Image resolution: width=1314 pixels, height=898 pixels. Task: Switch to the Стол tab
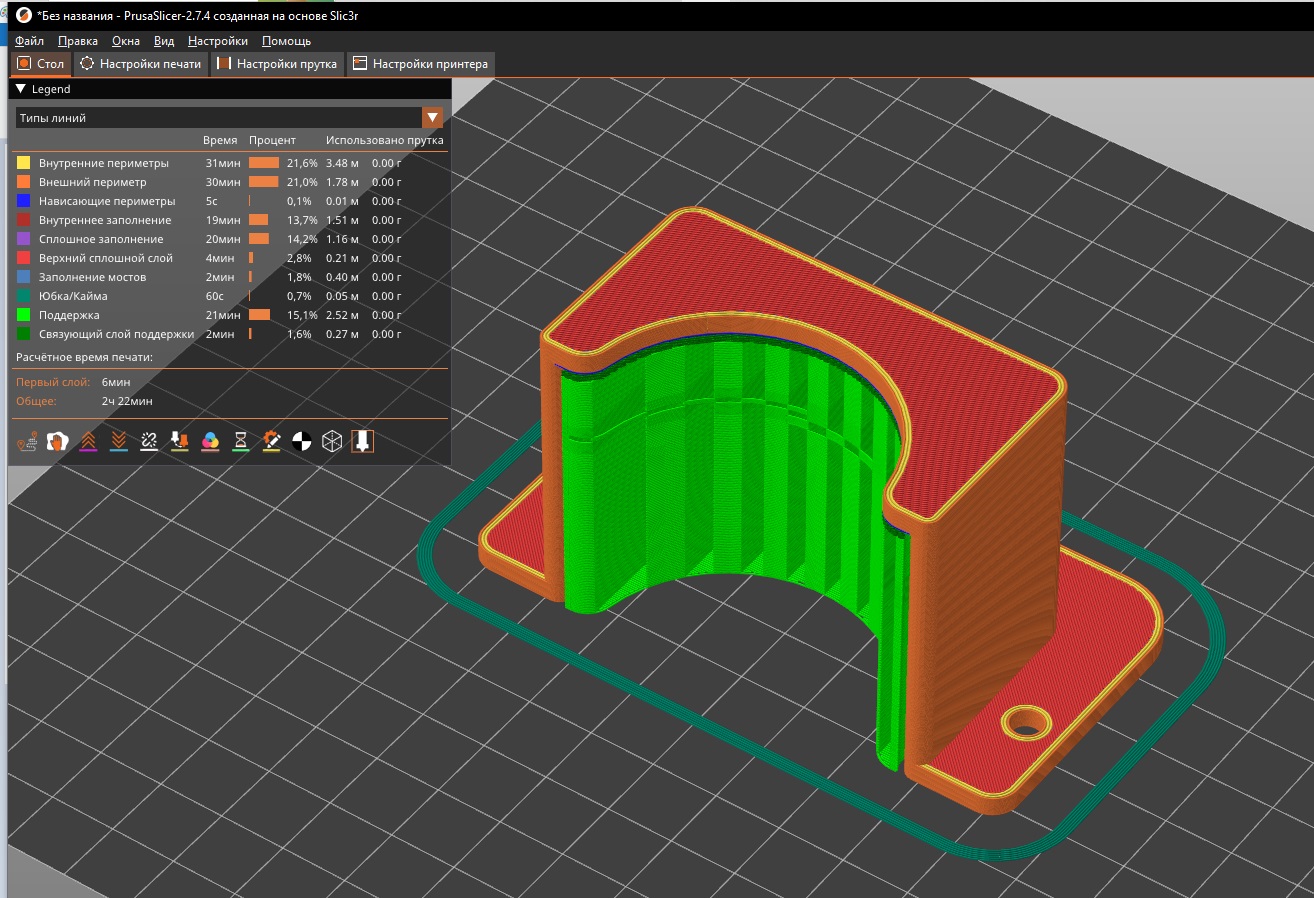[x=41, y=64]
